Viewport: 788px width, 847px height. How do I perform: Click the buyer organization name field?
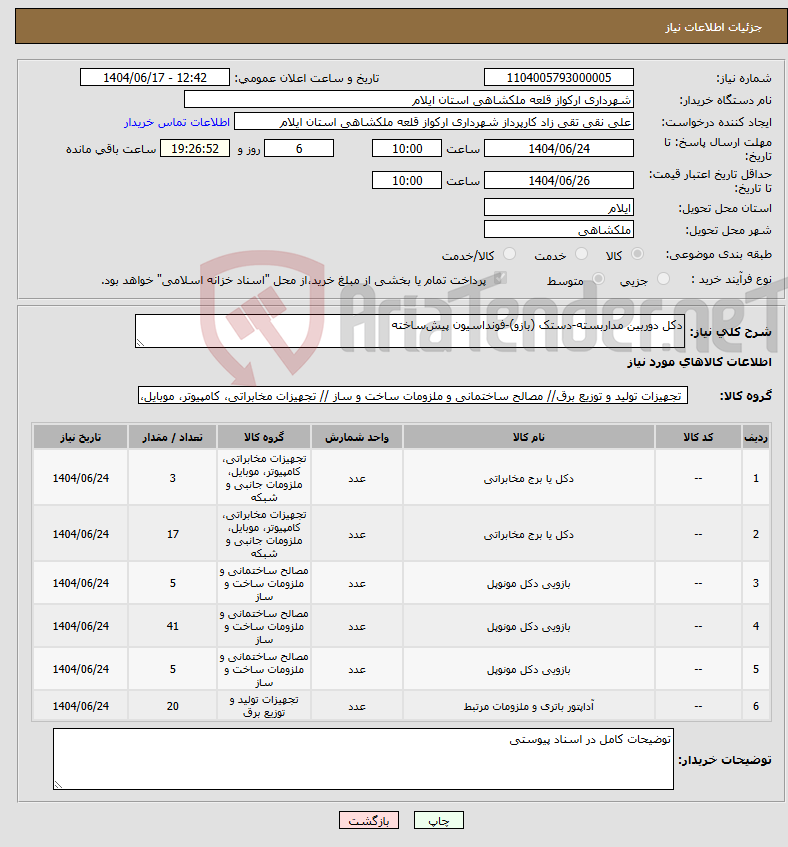[x=409, y=99]
